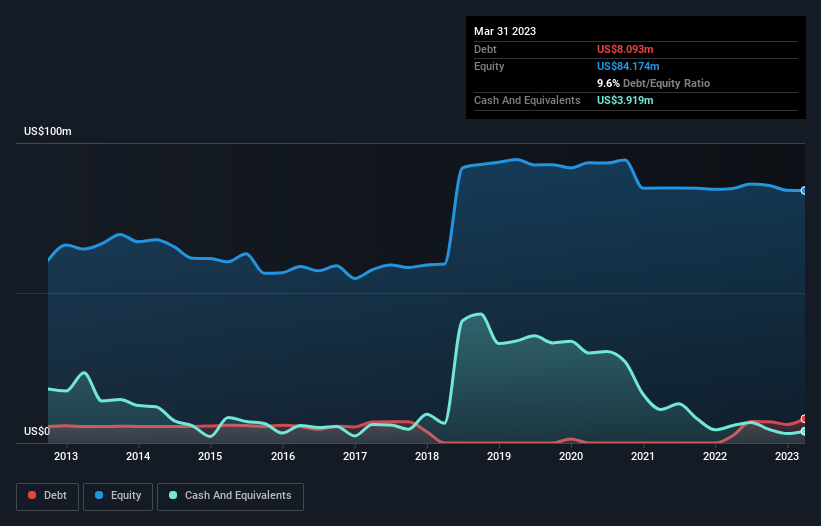Click the 2013 x-axis label
This screenshot has width=821, height=526.
[66, 456]
